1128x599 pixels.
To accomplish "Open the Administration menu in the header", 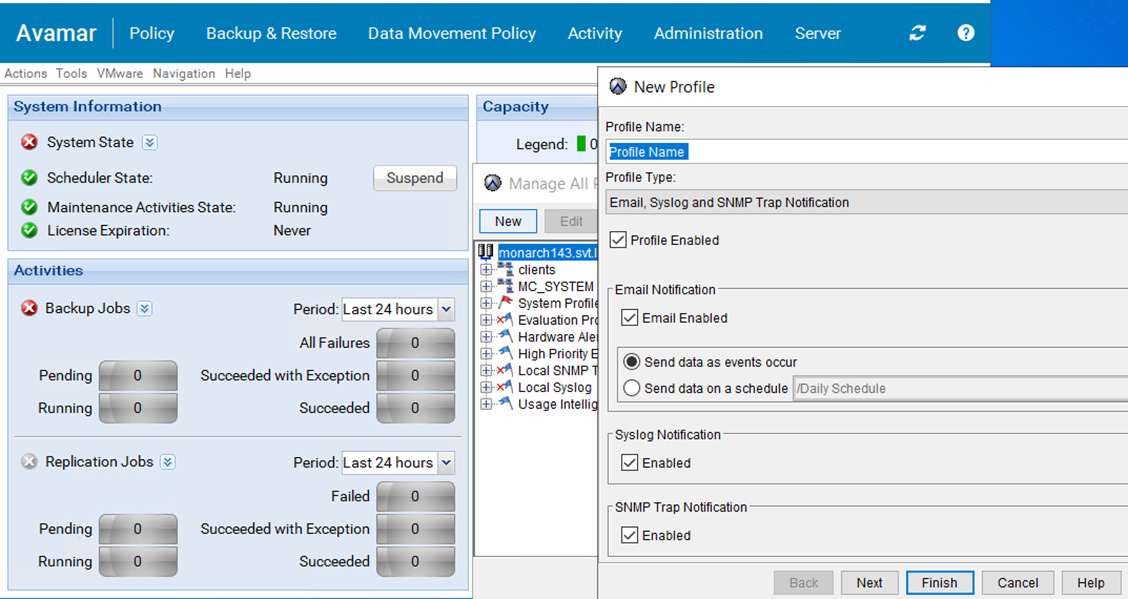I will (708, 33).
